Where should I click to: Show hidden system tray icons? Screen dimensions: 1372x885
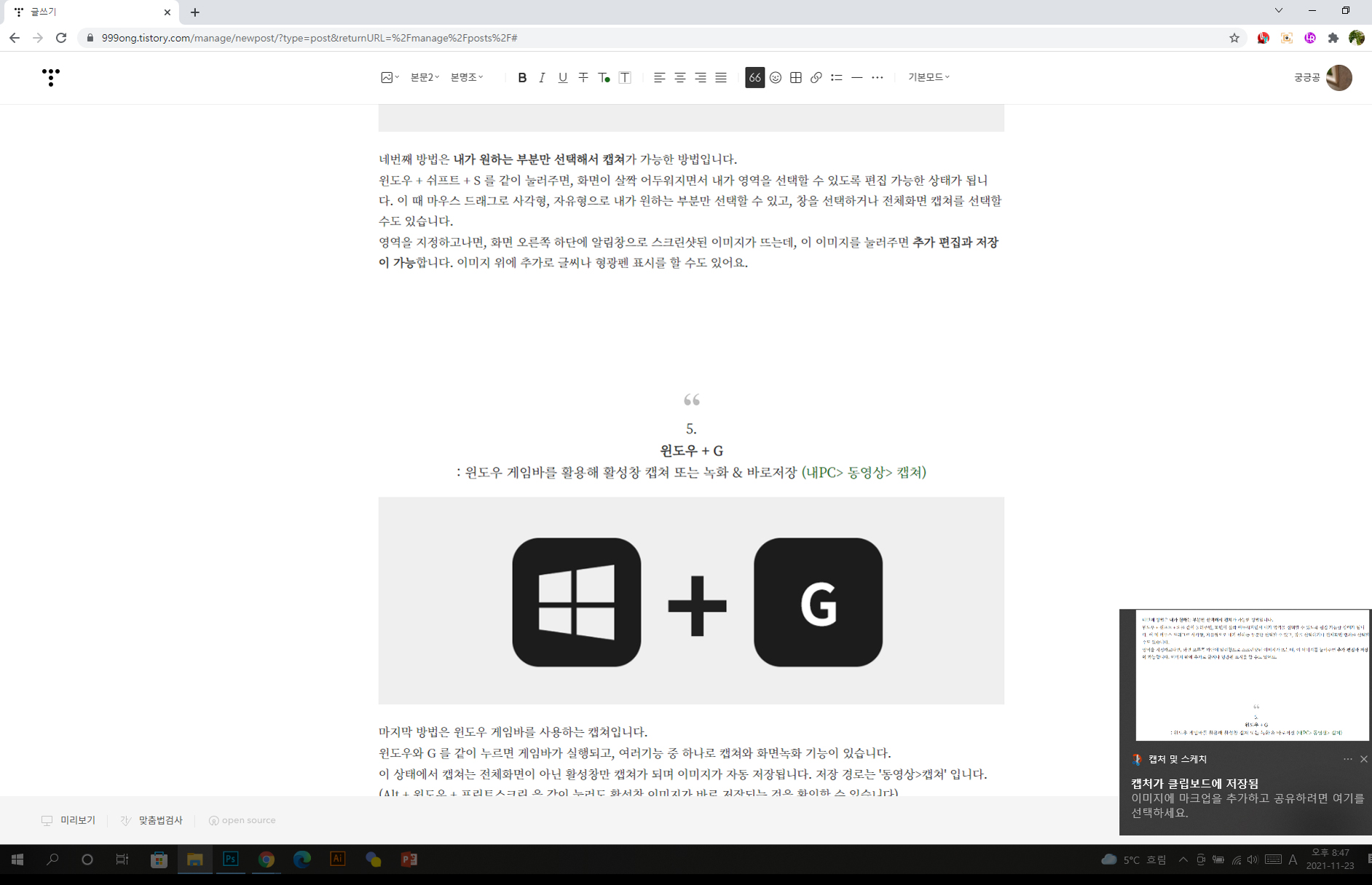[x=1183, y=860]
